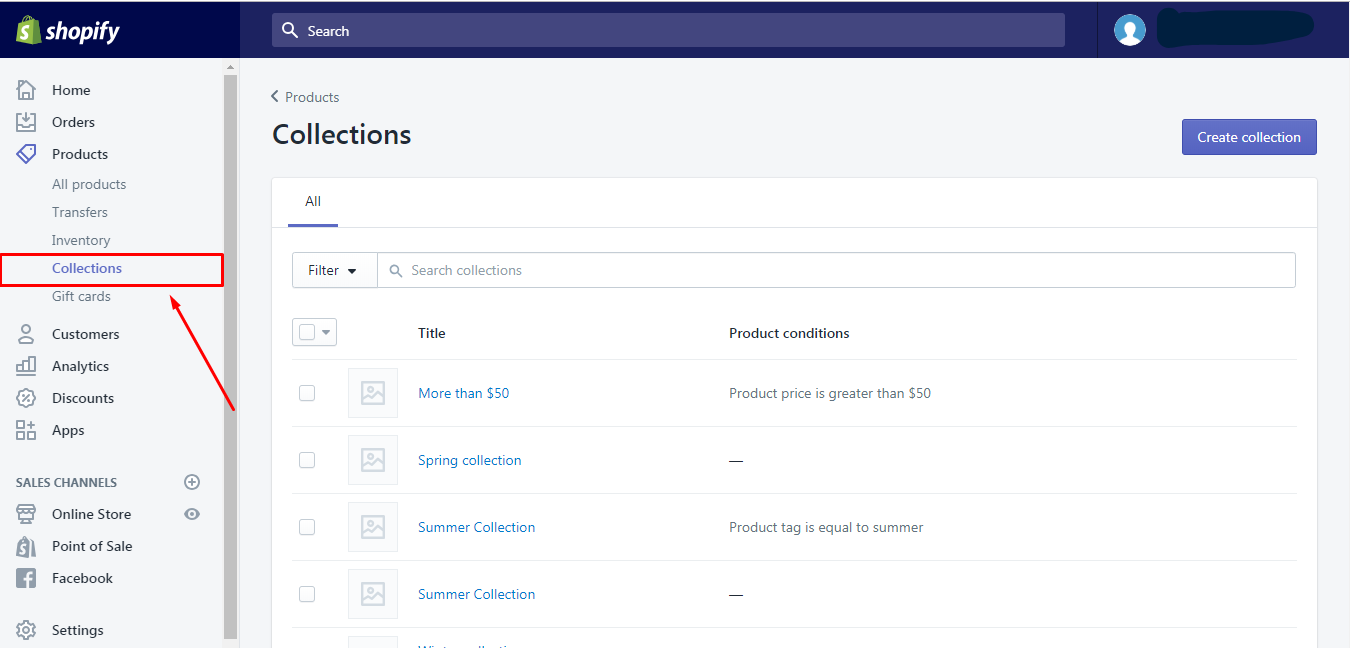Open the Facebook sales channel icon
Image resolution: width=1350 pixels, height=648 pixels.
click(x=27, y=578)
